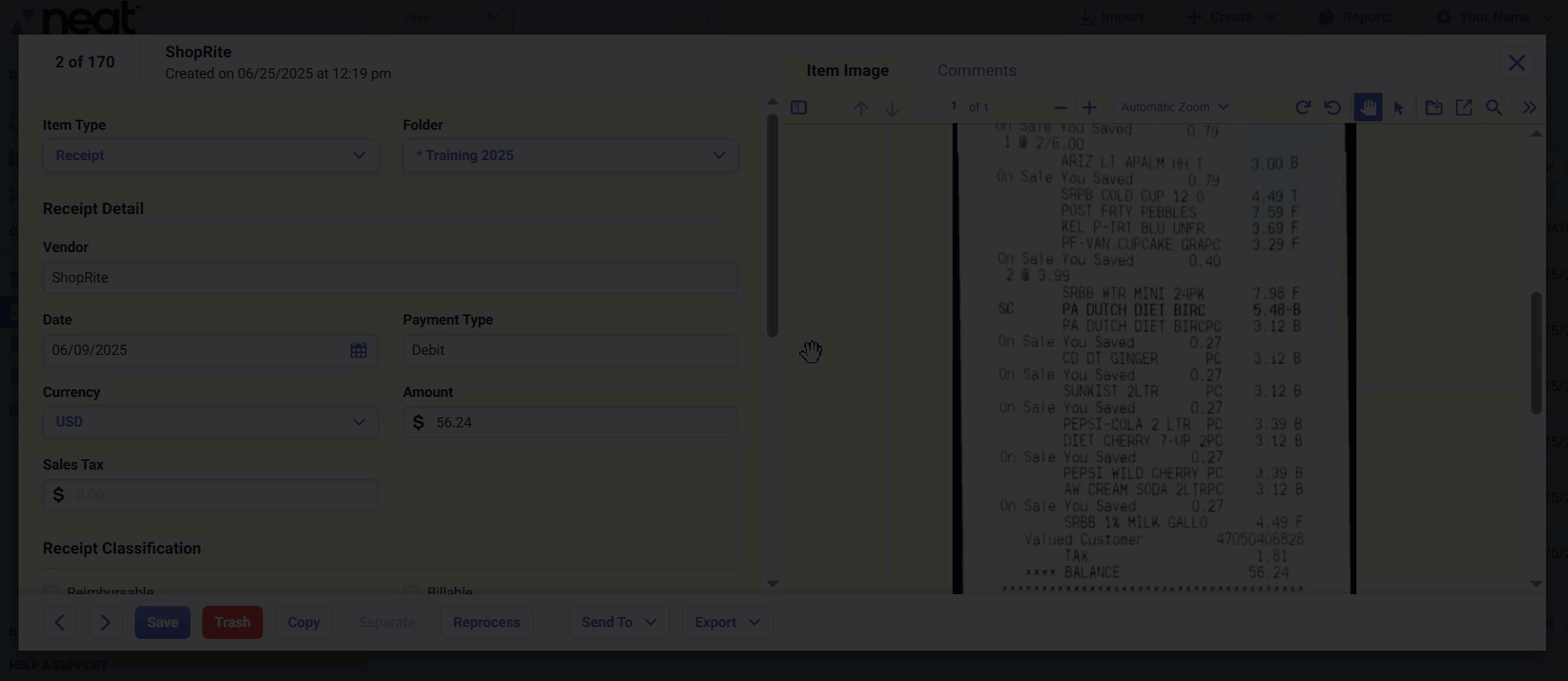
Task: Reprocess the receipt
Action: click(x=486, y=622)
